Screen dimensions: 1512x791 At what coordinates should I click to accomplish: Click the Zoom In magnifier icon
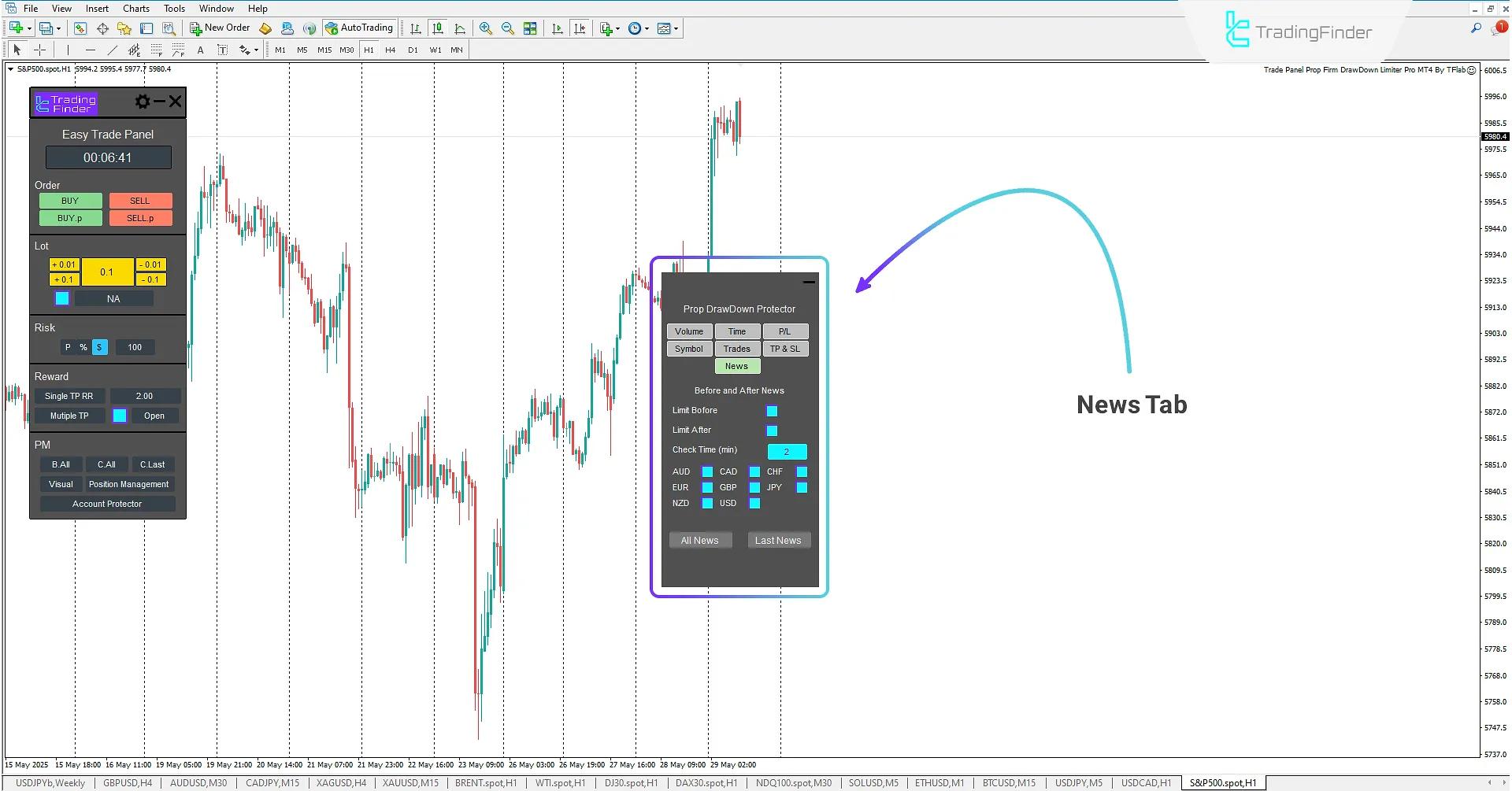point(486,28)
